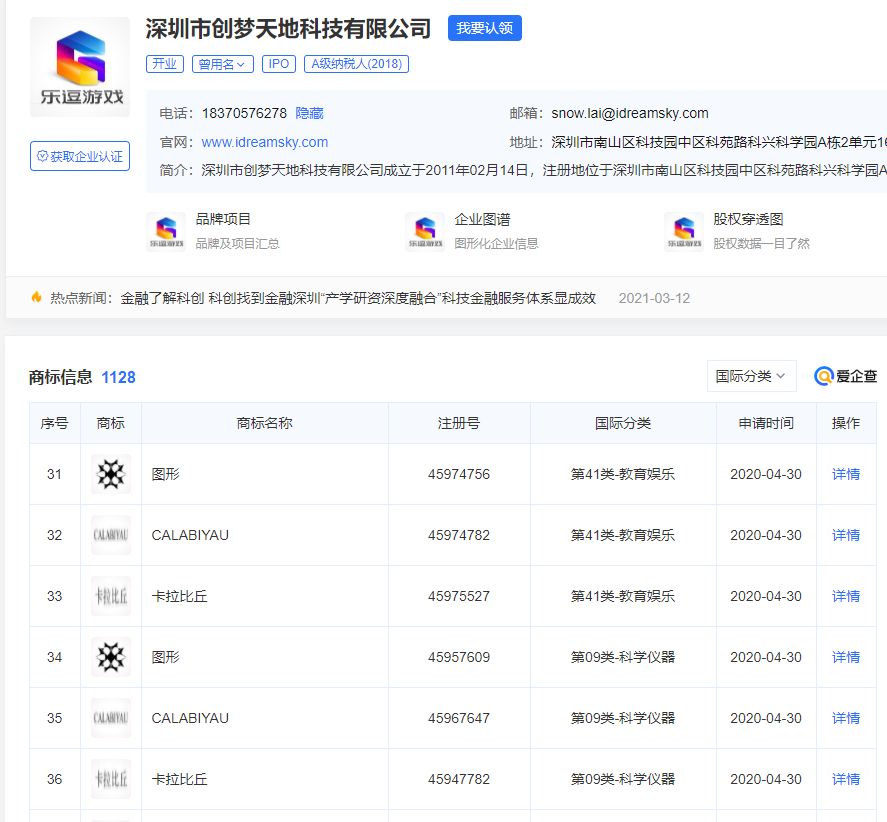
Task: Click the 品牌项目 logo icon
Action: (x=166, y=231)
